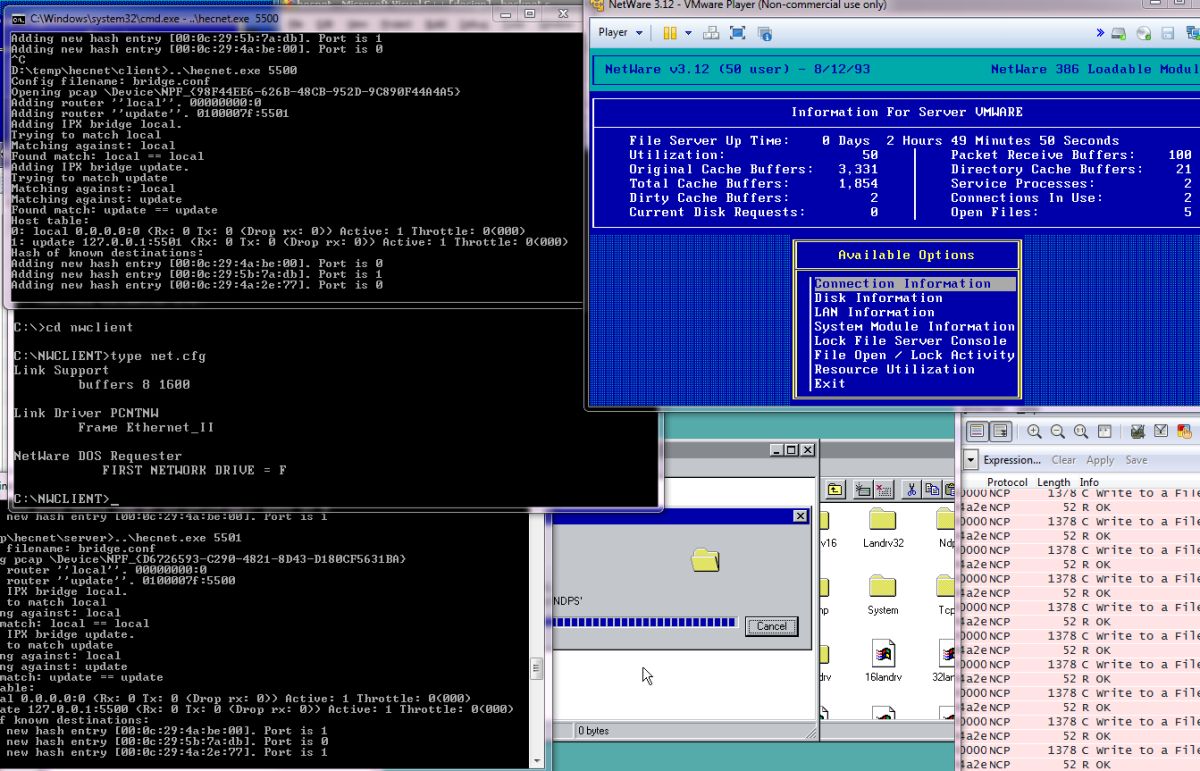Click the VMware network adapter device icon
This screenshot has width=1200, height=771.
1191,34
